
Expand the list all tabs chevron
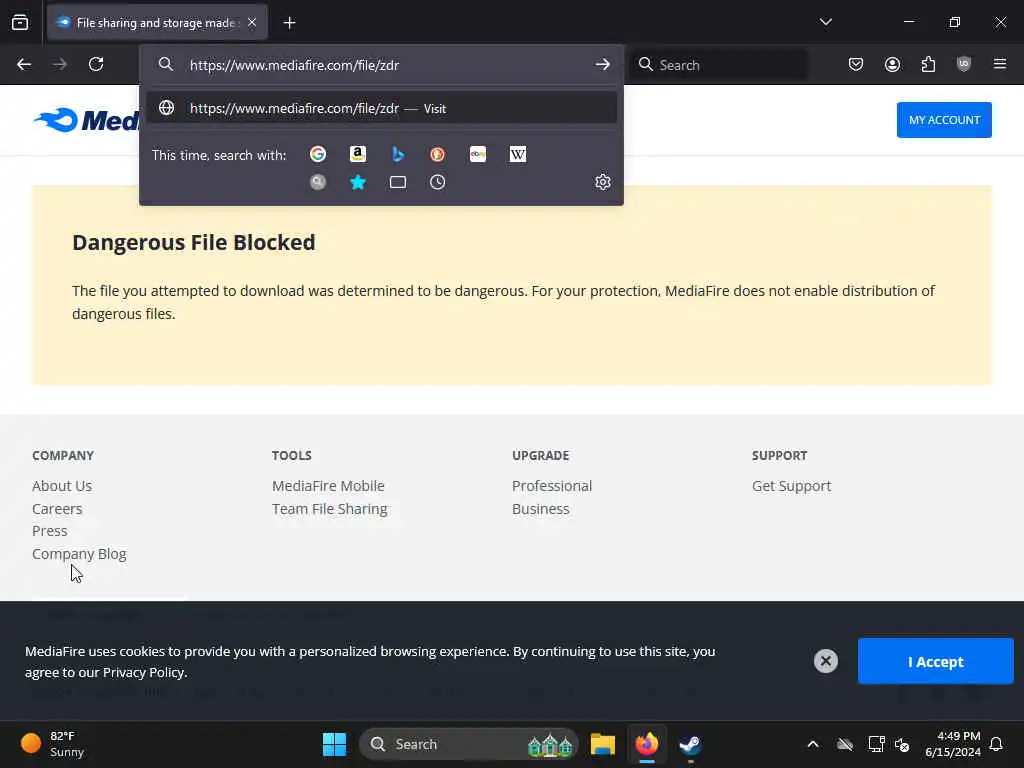pos(825,22)
